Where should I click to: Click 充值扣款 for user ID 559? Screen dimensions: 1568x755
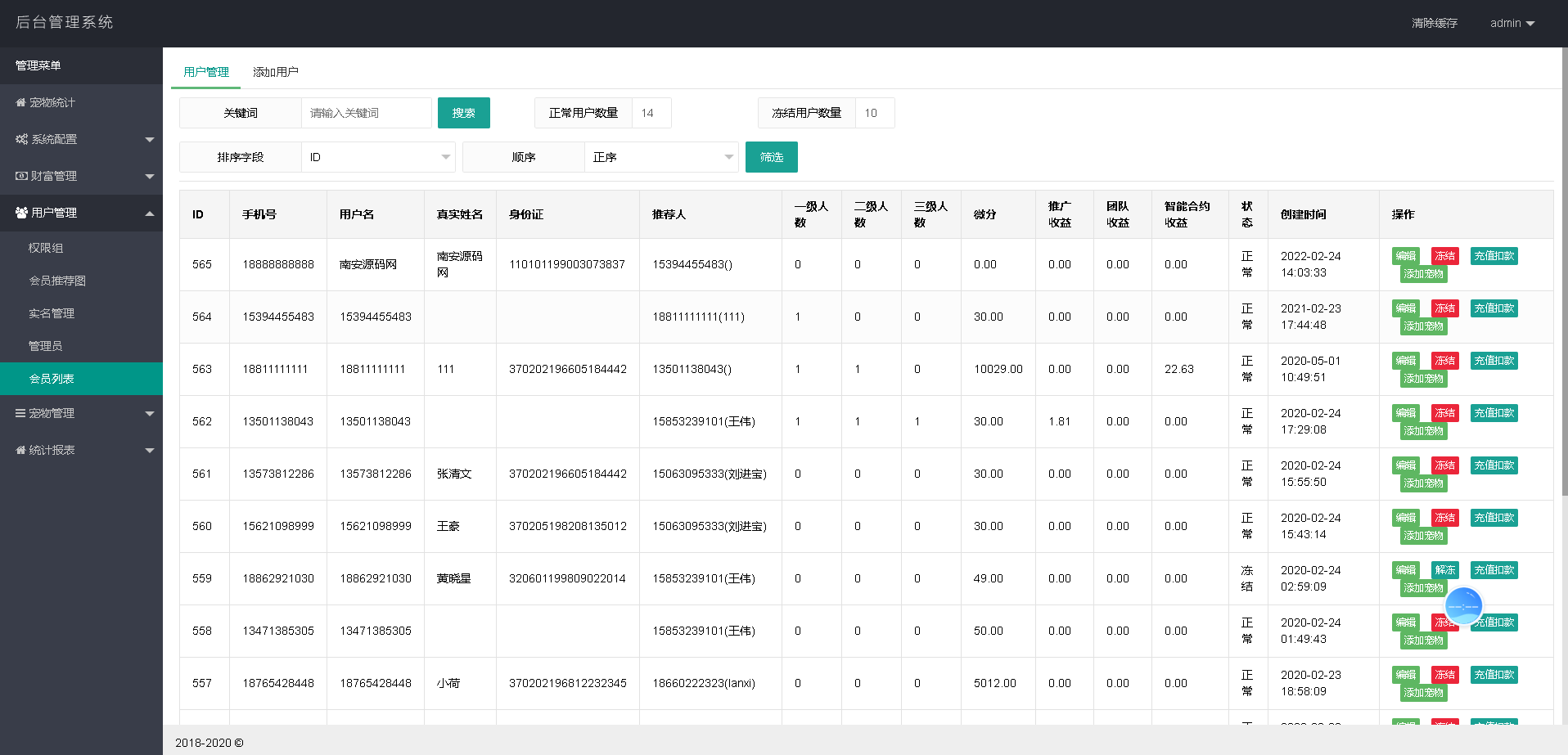coord(1494,570)
